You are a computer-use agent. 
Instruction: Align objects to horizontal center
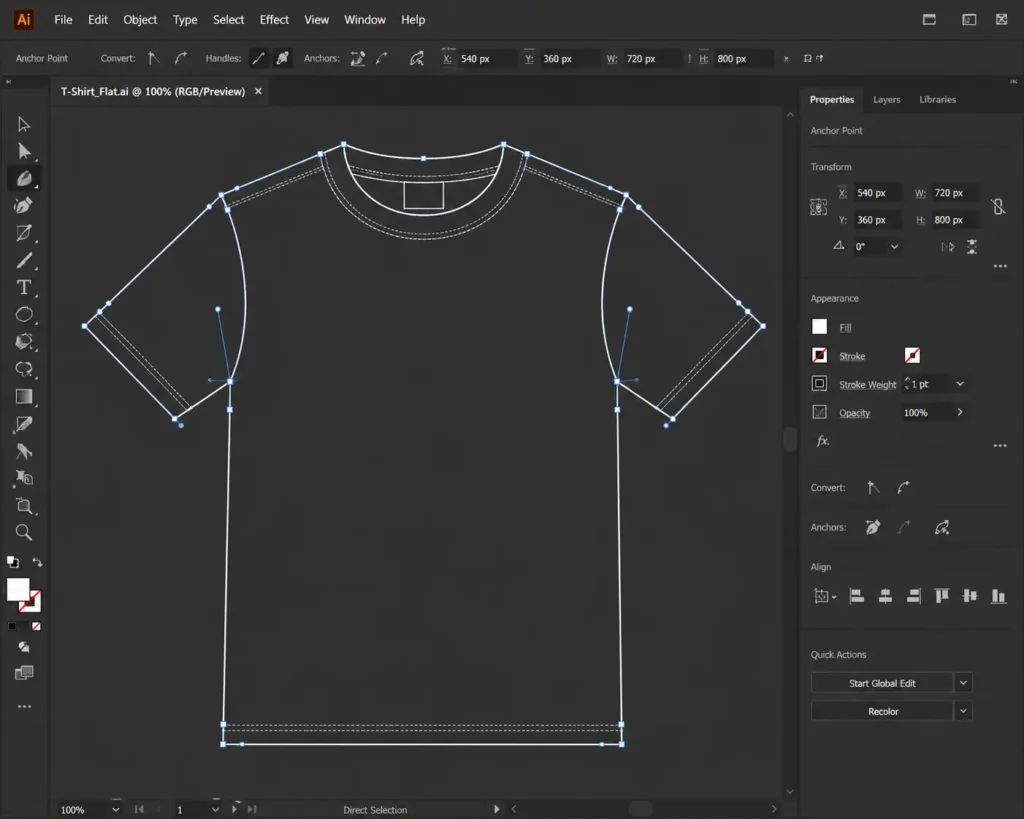coord(885,596)
